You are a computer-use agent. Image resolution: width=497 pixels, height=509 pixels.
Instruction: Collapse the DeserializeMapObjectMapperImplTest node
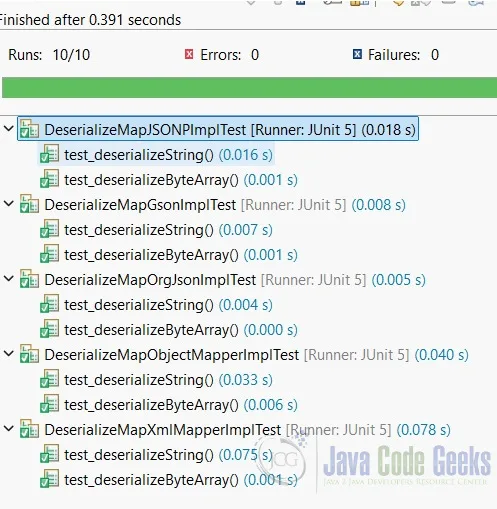[9, 353]
